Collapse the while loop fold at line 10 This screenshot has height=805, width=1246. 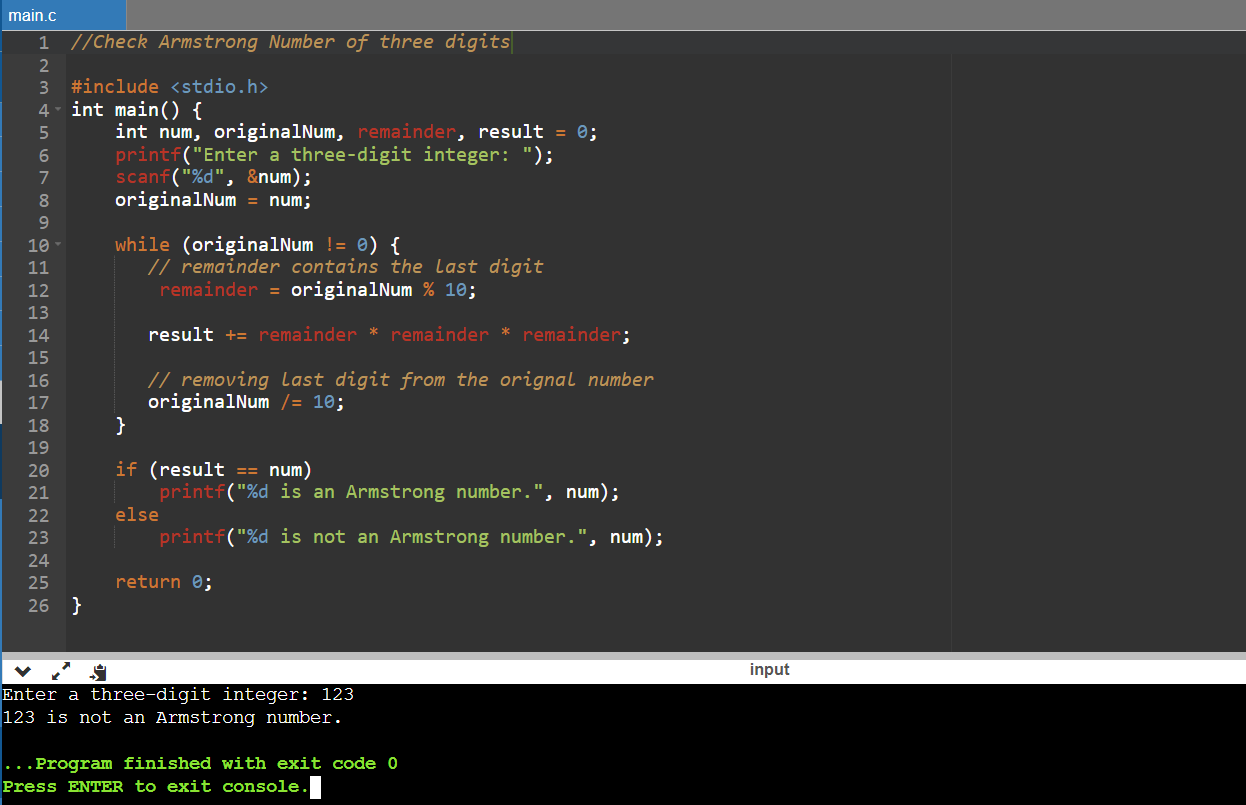pos(56,244)
